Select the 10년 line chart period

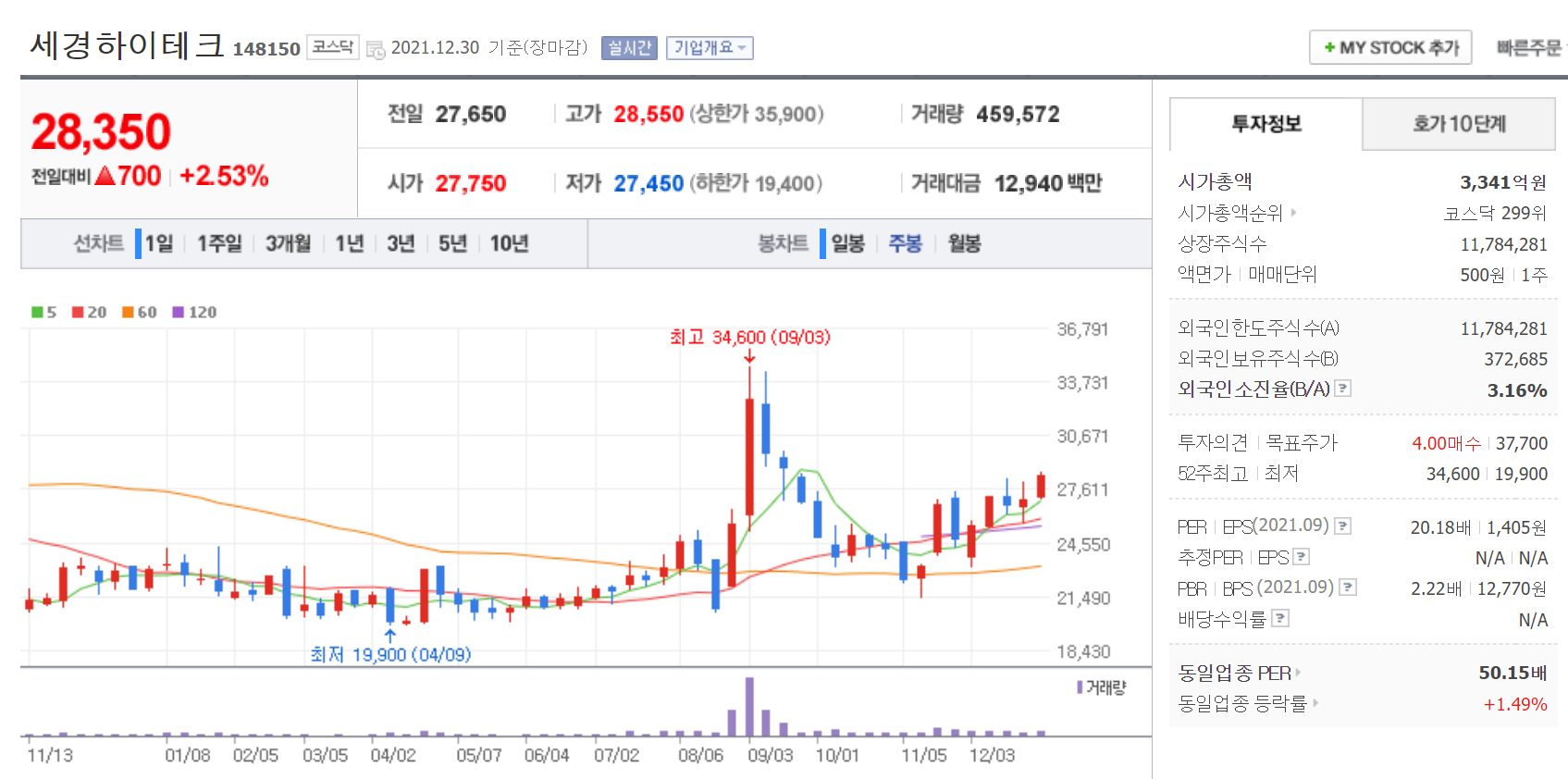tap(509, 243)
